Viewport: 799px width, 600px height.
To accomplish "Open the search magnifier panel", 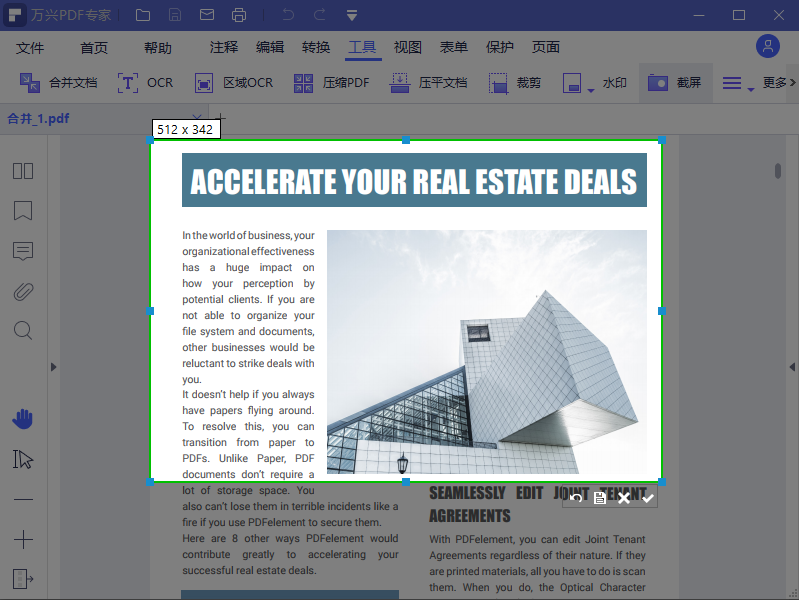I will (23, 331).
